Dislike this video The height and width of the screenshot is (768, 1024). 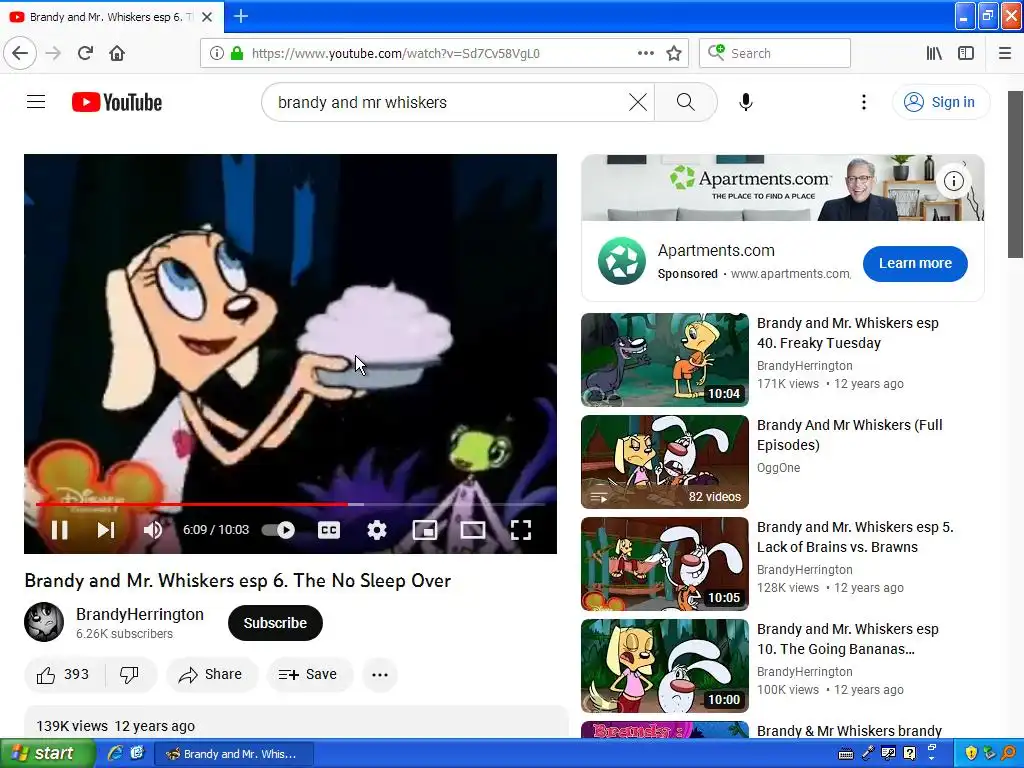[x=130, y=675]
